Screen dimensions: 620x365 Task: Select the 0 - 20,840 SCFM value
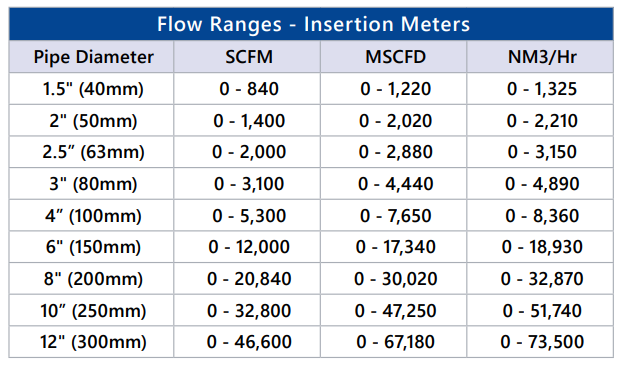(249, 279)
